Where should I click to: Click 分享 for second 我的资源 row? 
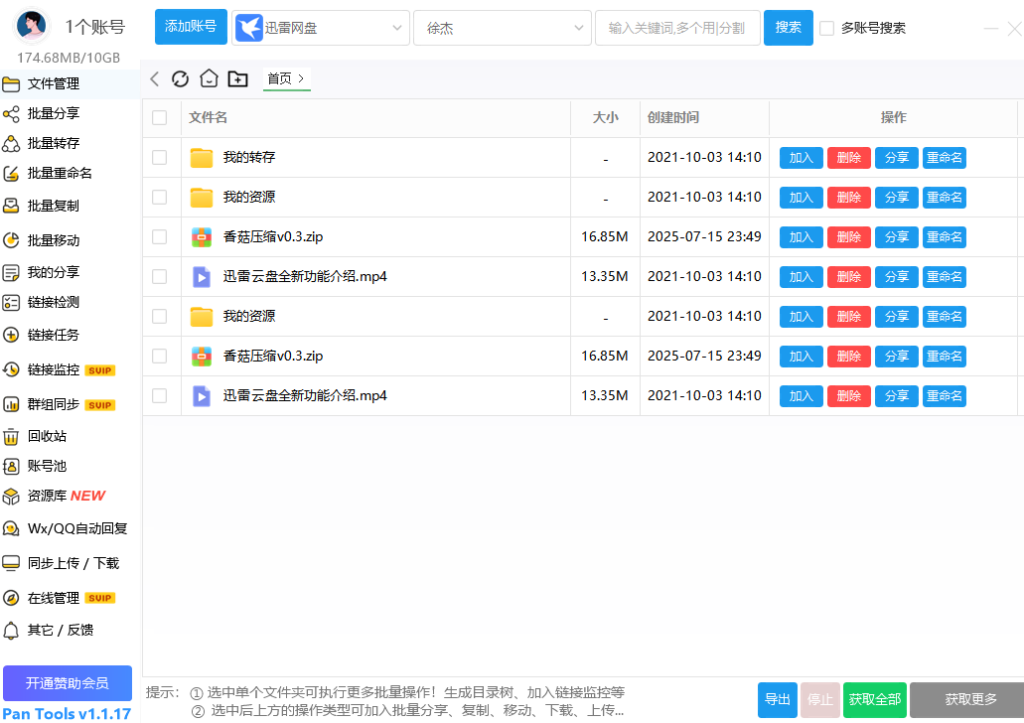click(896, 317)
